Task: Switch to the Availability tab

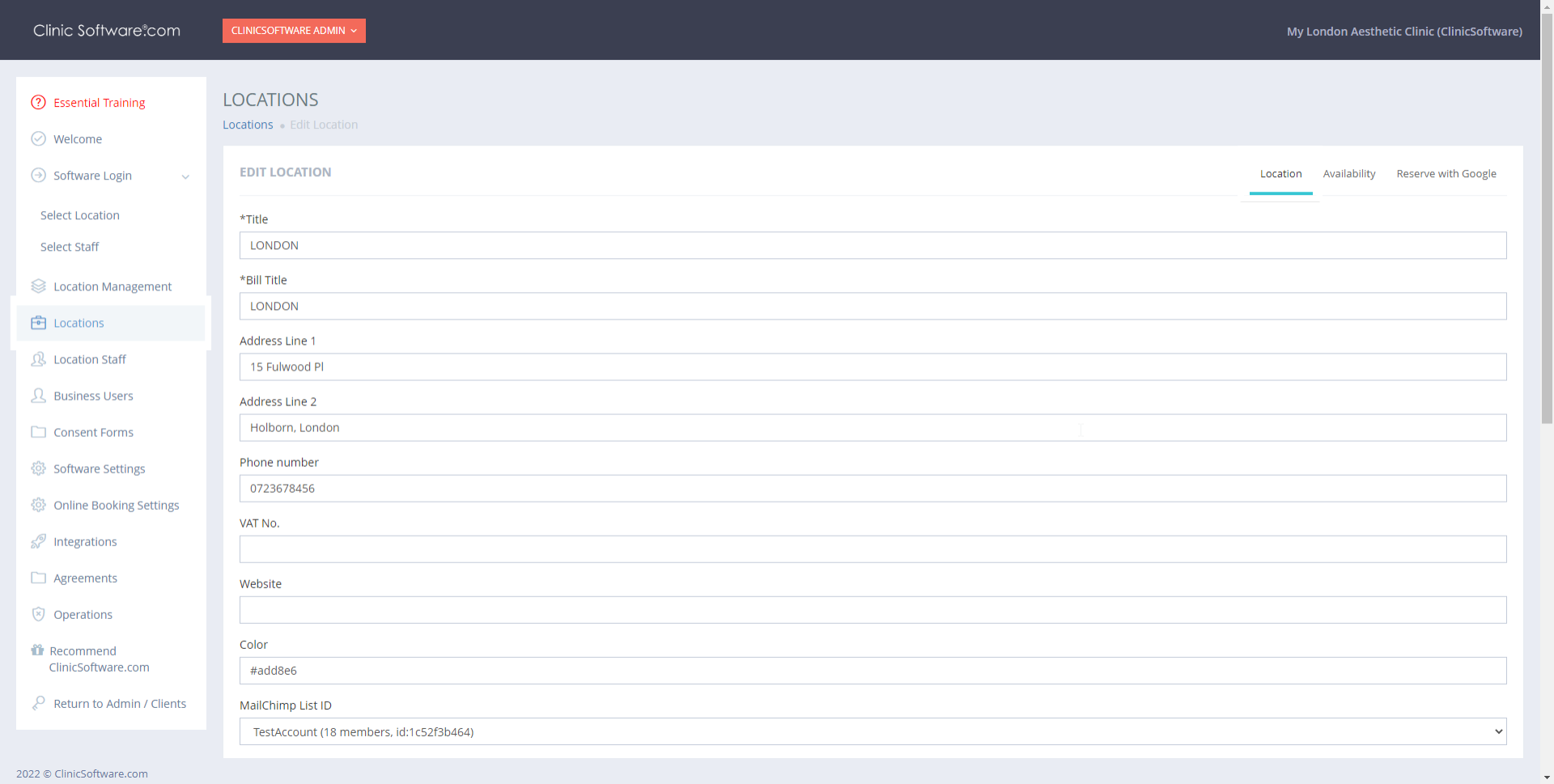Action: point(1348,174)
